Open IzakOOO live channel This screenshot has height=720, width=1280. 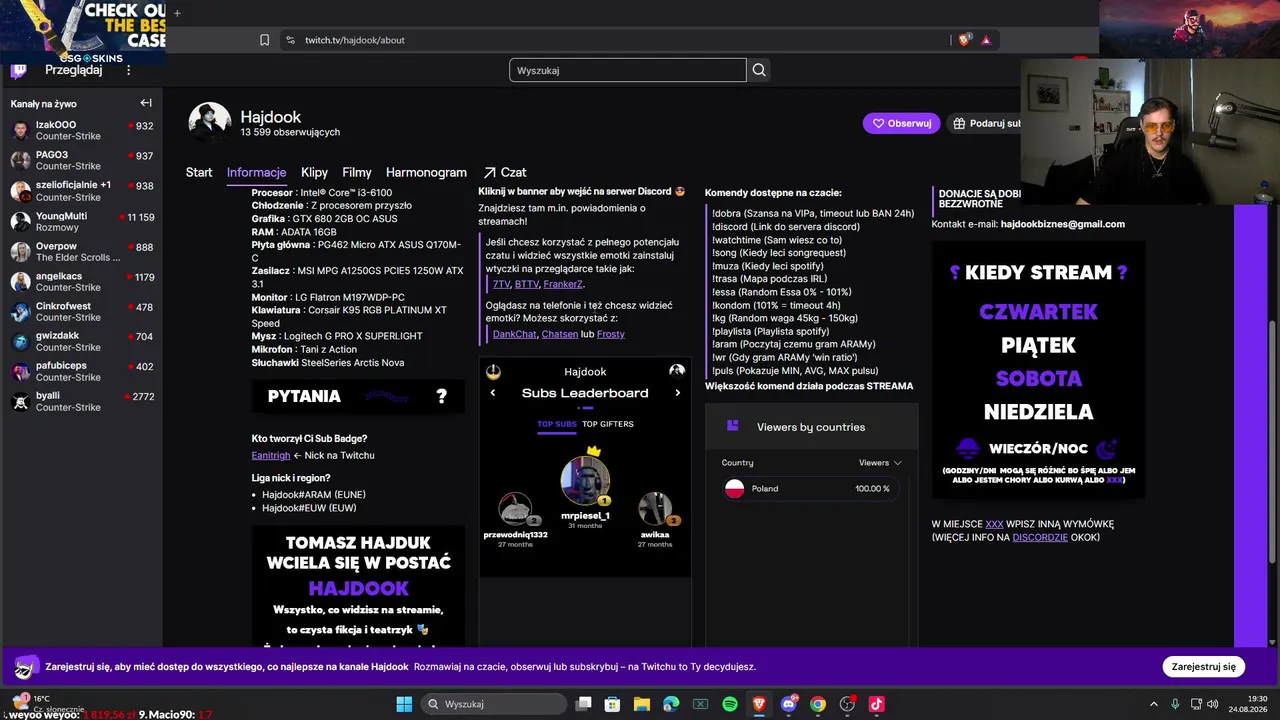(x=82, y=131)
